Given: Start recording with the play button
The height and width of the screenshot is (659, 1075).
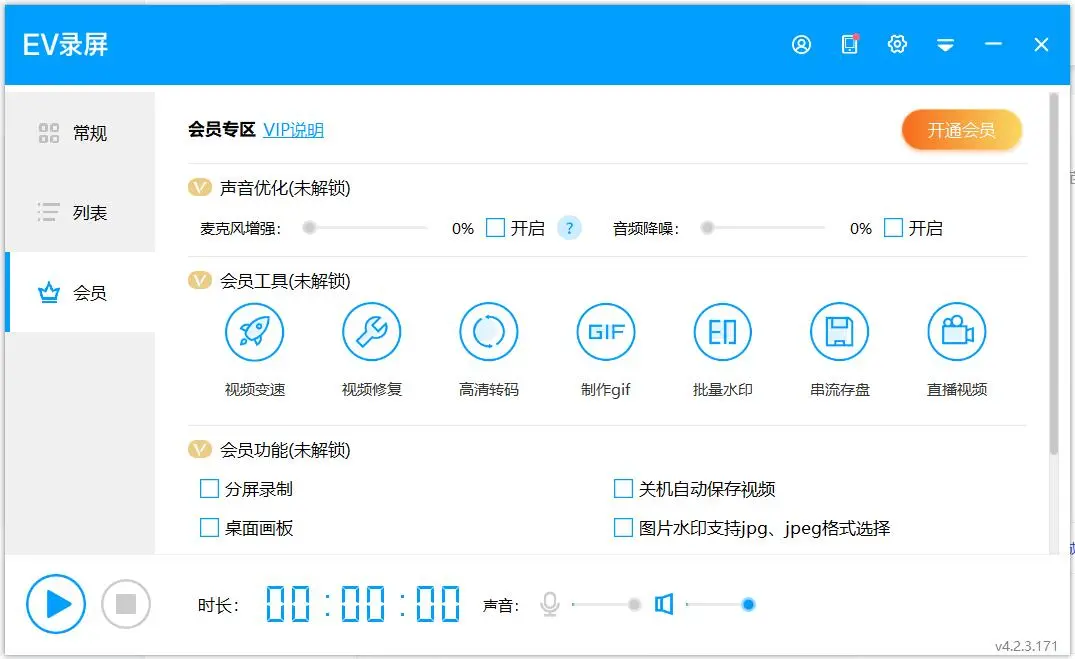Looking at the screenshot, I should click(56, 604).
